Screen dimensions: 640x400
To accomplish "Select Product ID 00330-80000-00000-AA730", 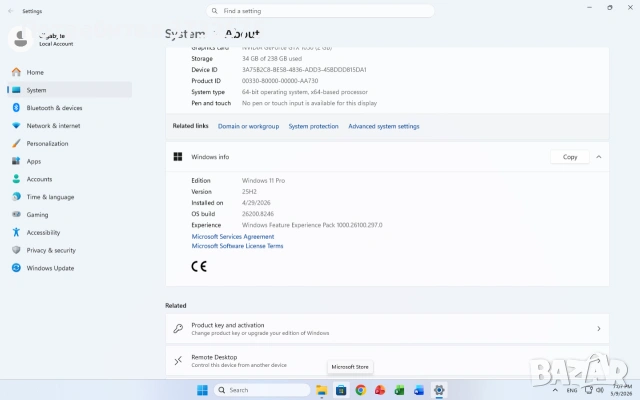I will (280, 80).
